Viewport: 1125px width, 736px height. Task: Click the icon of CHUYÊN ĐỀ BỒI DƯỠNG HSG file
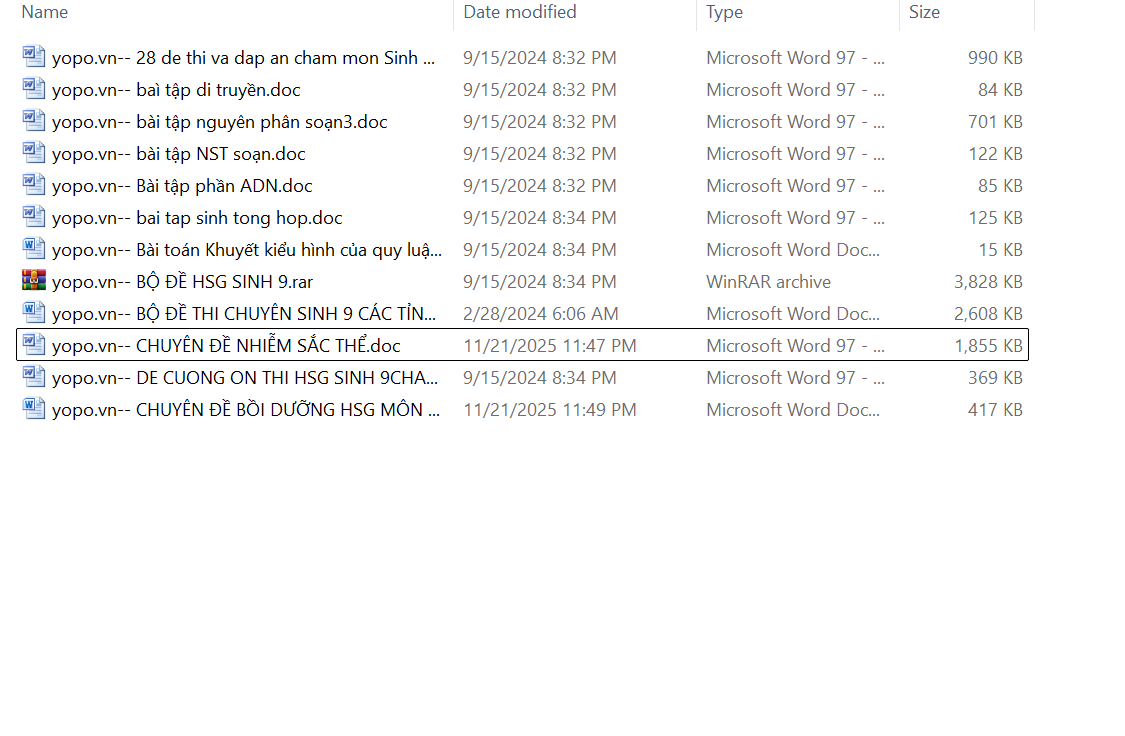(34, 409)
